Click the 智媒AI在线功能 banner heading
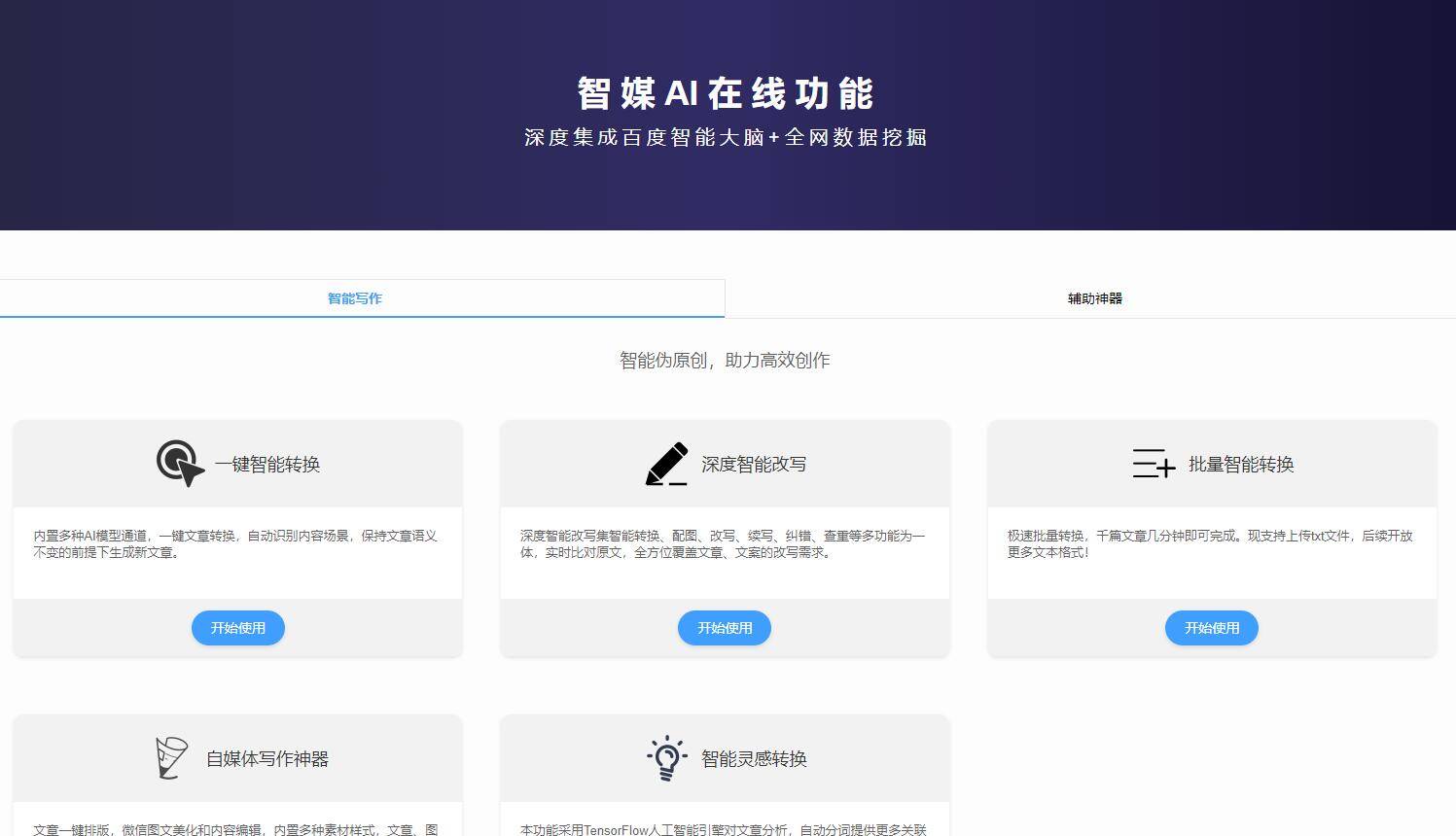1456x836 pixels. (726, 93)
